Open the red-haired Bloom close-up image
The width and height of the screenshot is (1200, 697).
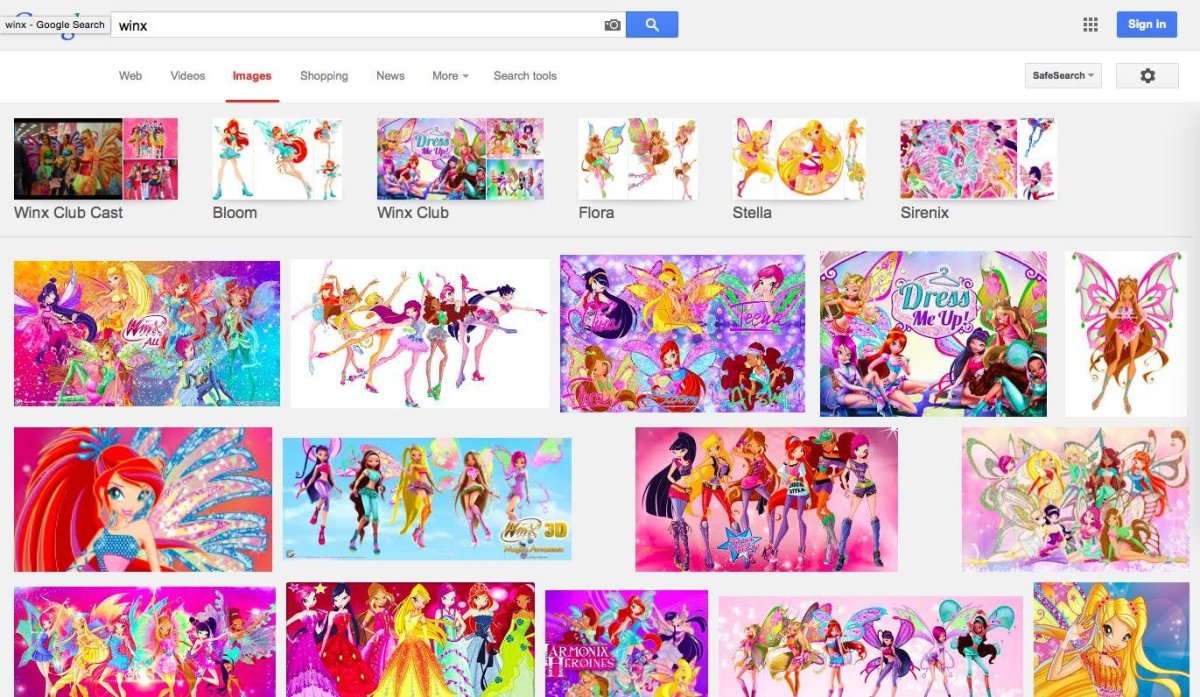(x=143, y=500)
